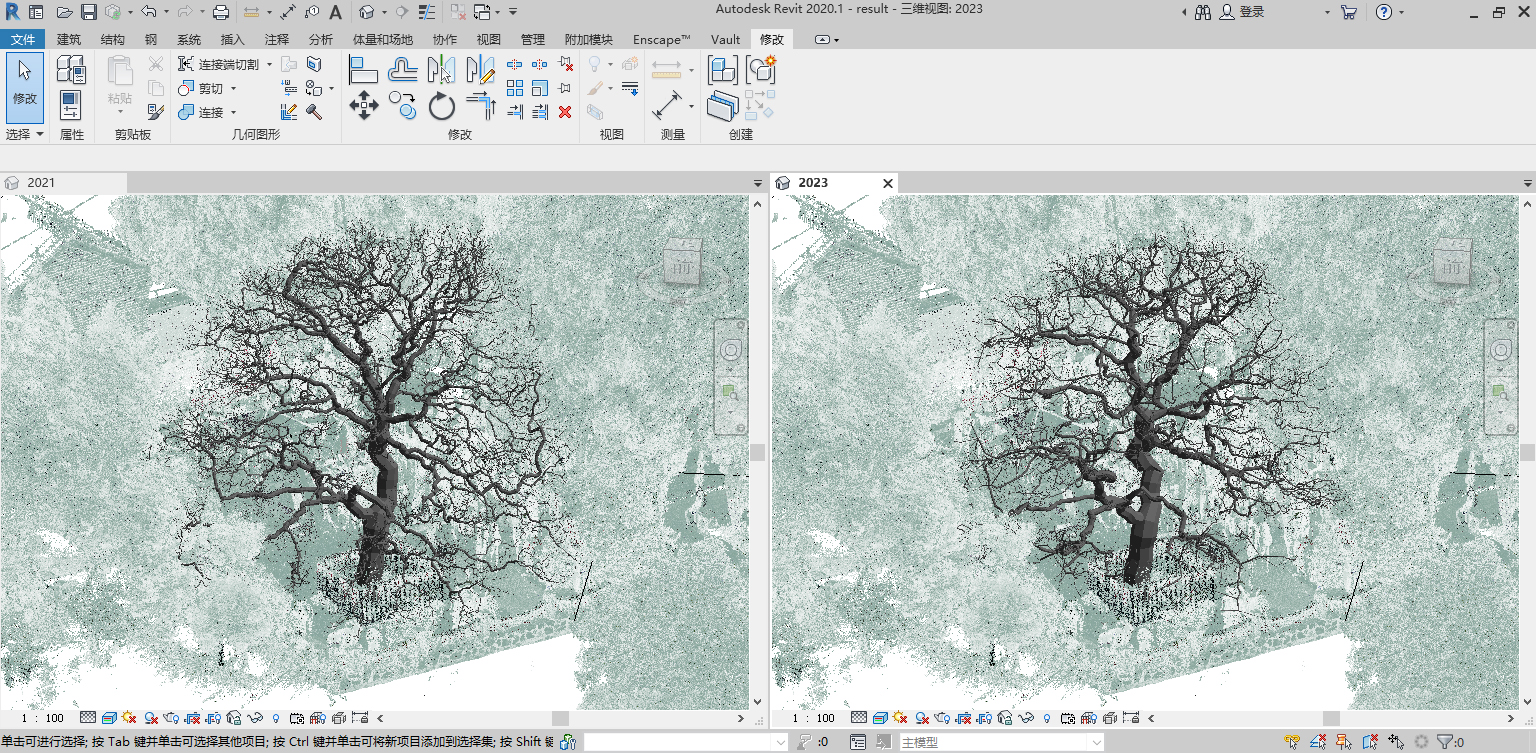1536x753 pixels.
Task: Toggle Drag Elements on Selection in status bar
Action: coord(1397,742)
